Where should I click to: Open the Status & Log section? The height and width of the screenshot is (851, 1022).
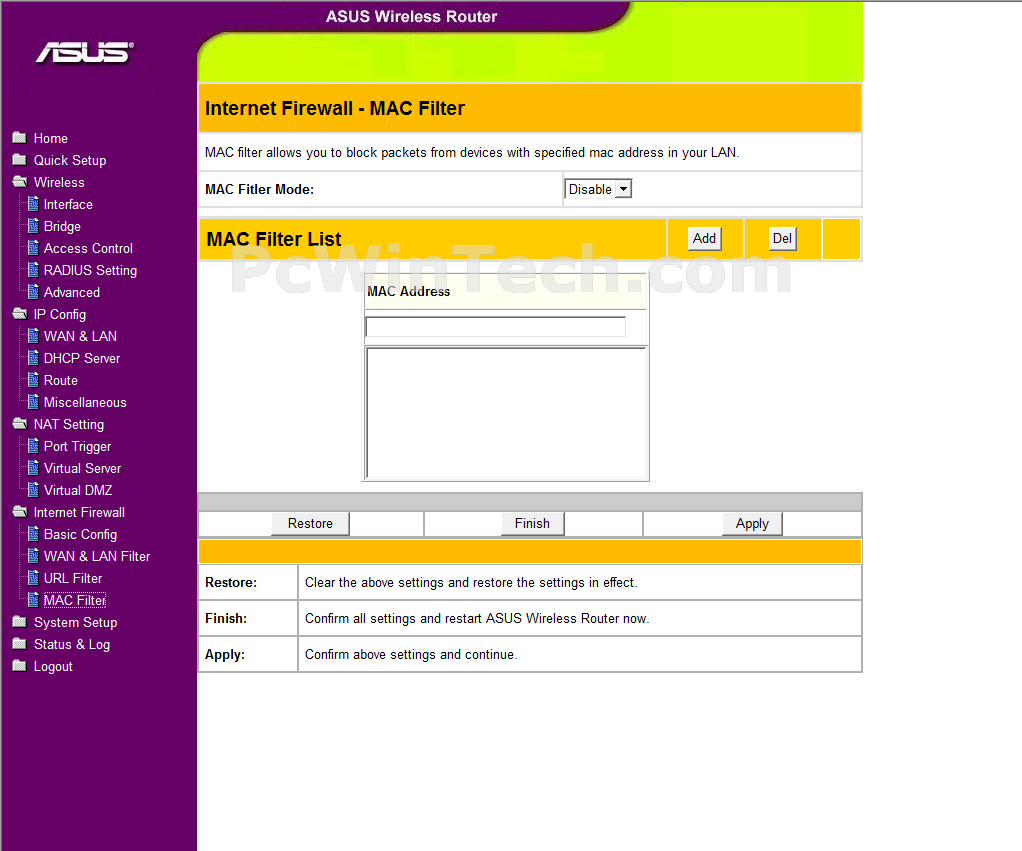click(72, 645)
